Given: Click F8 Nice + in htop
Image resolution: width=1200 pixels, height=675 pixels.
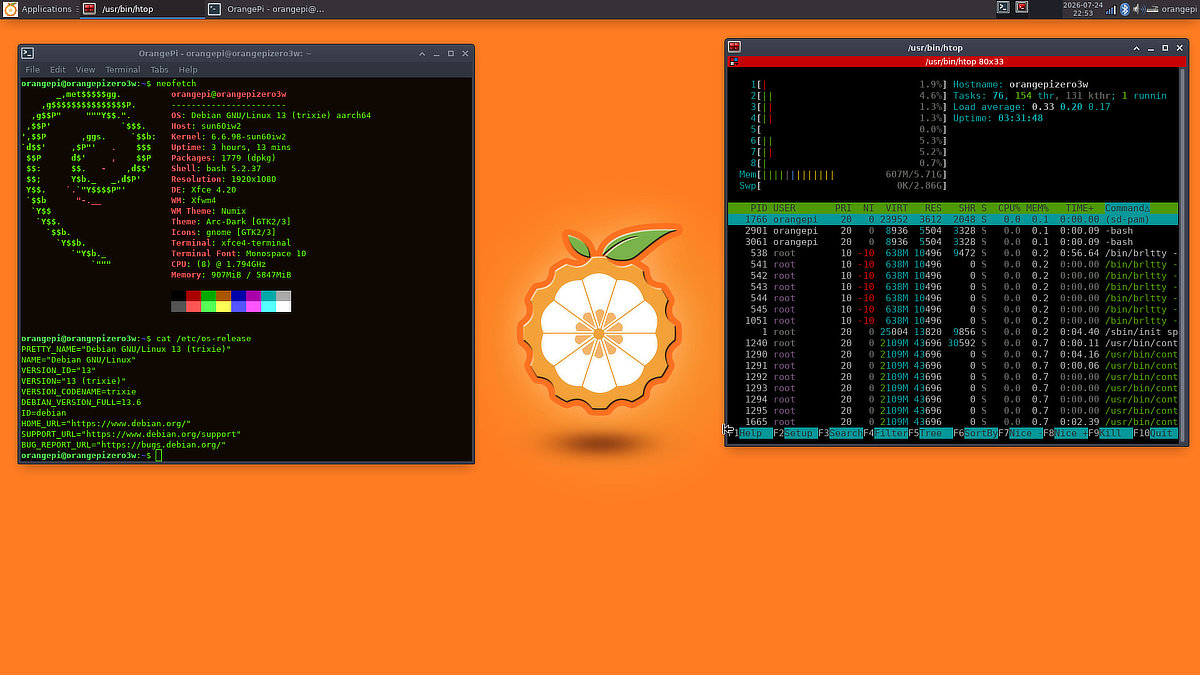Looking at the screenshot, I should (x=1065, y=433).
